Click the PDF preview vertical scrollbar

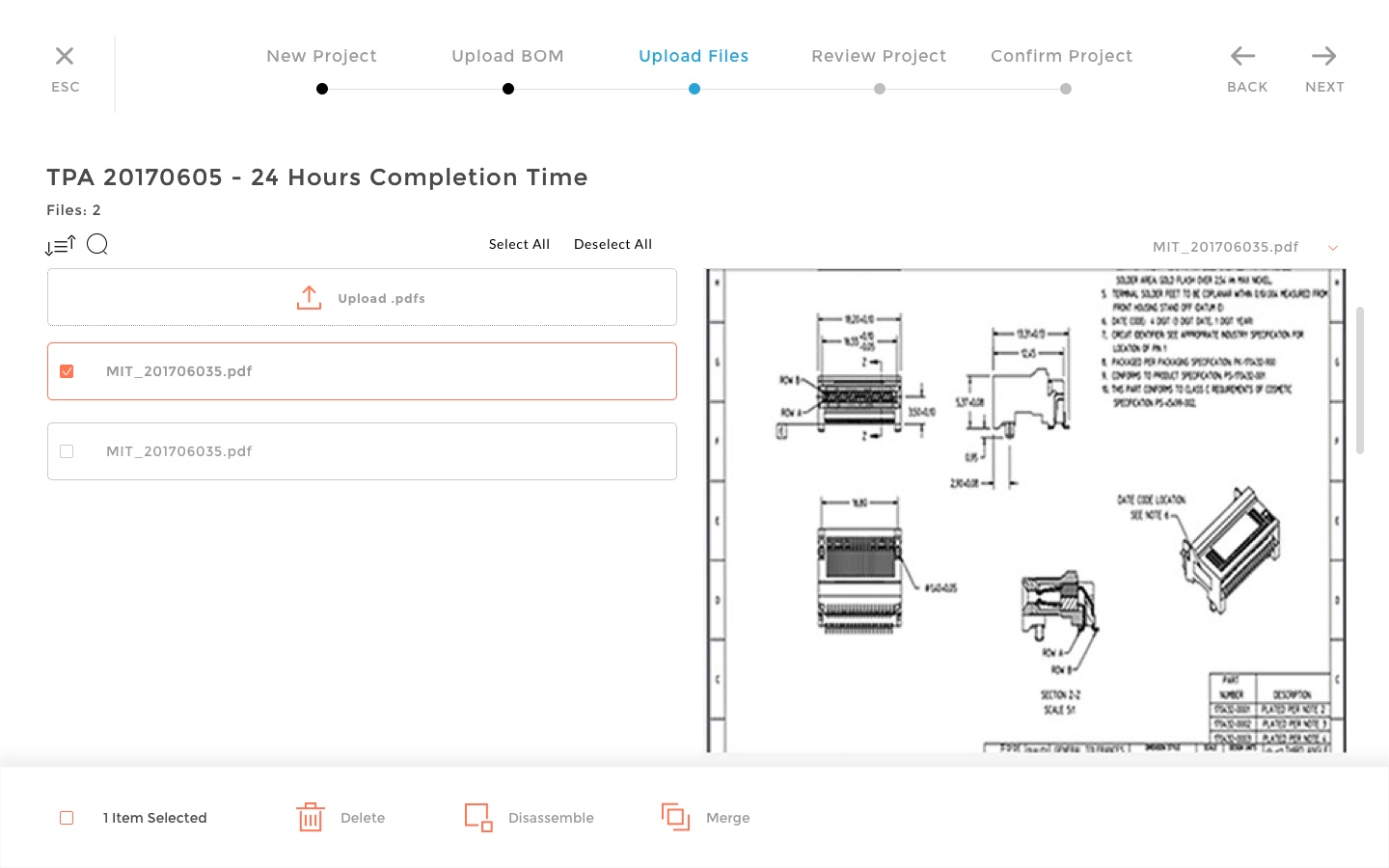coord(1360,380)
